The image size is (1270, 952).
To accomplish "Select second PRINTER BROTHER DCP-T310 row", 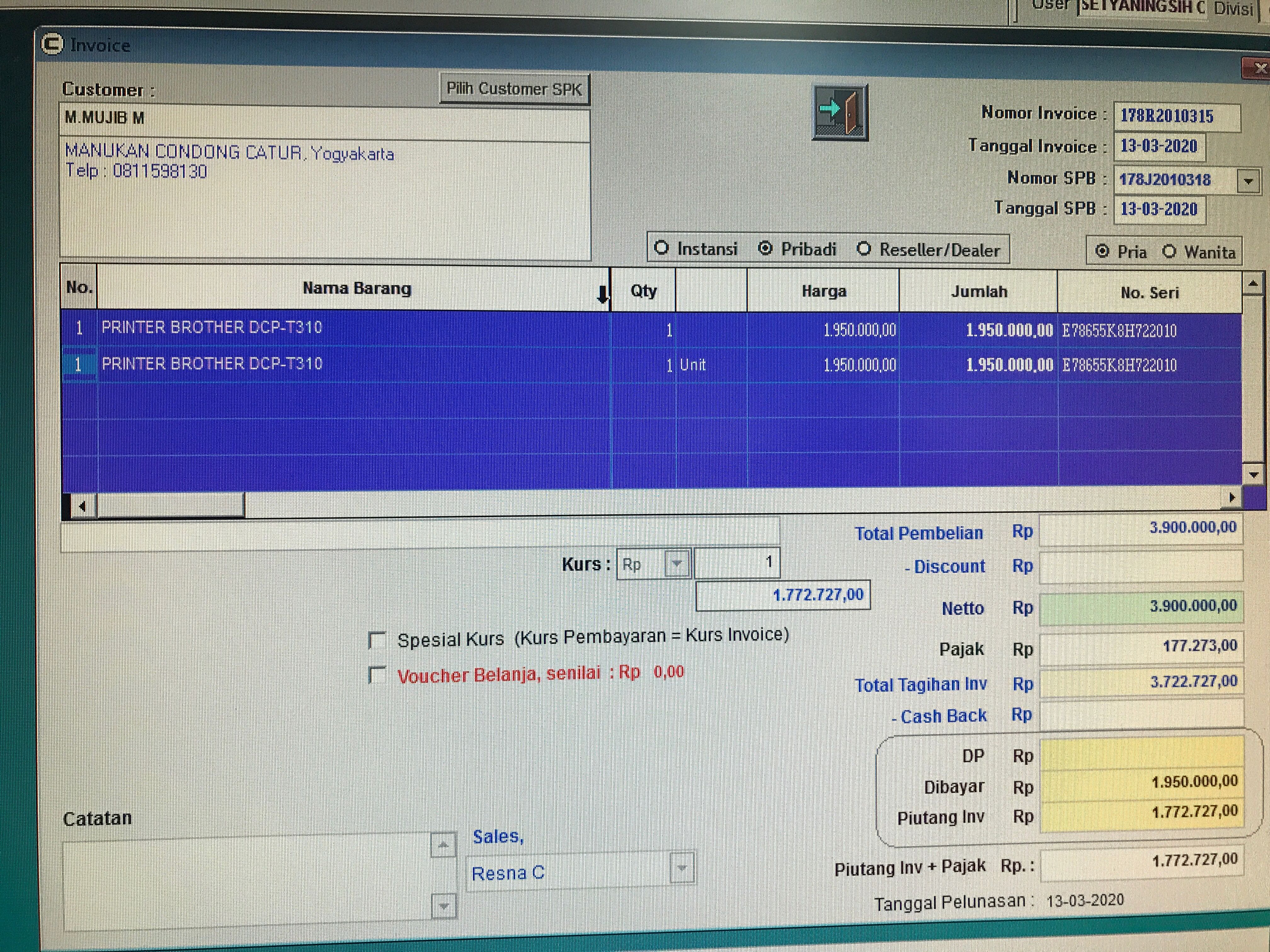I will (212, 364).
